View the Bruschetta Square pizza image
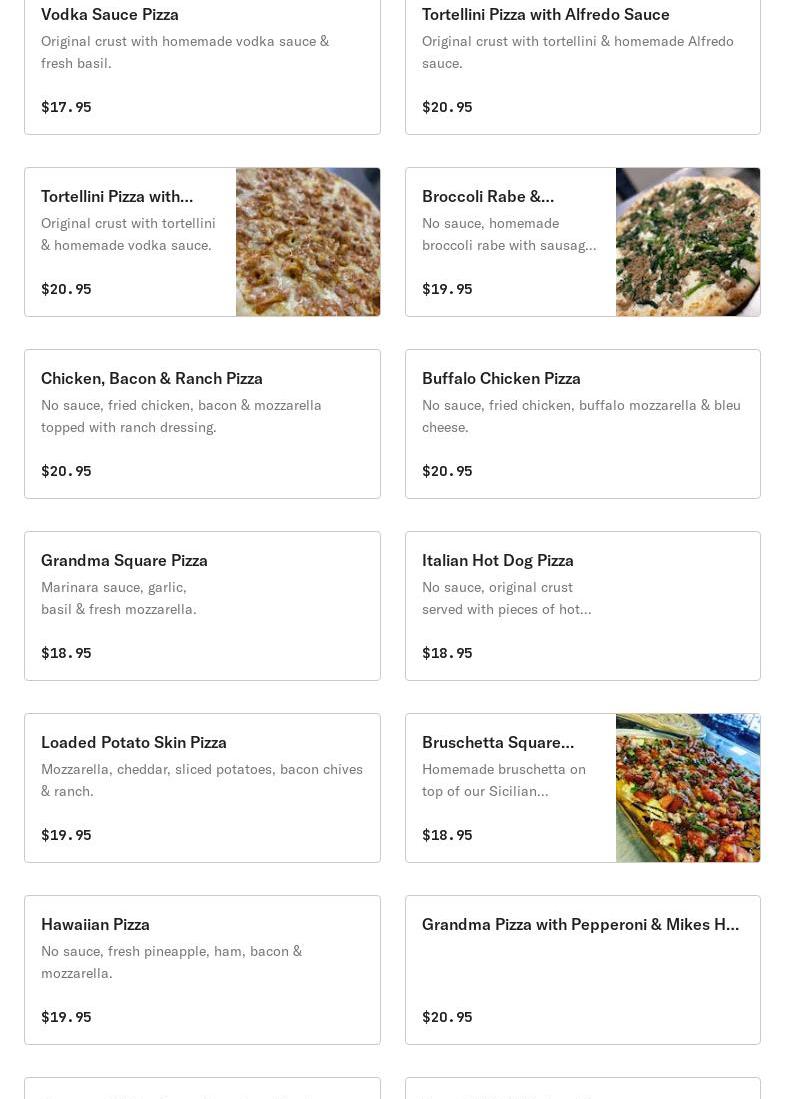This screenshot has width=785, height=1099. coord(688,788)
